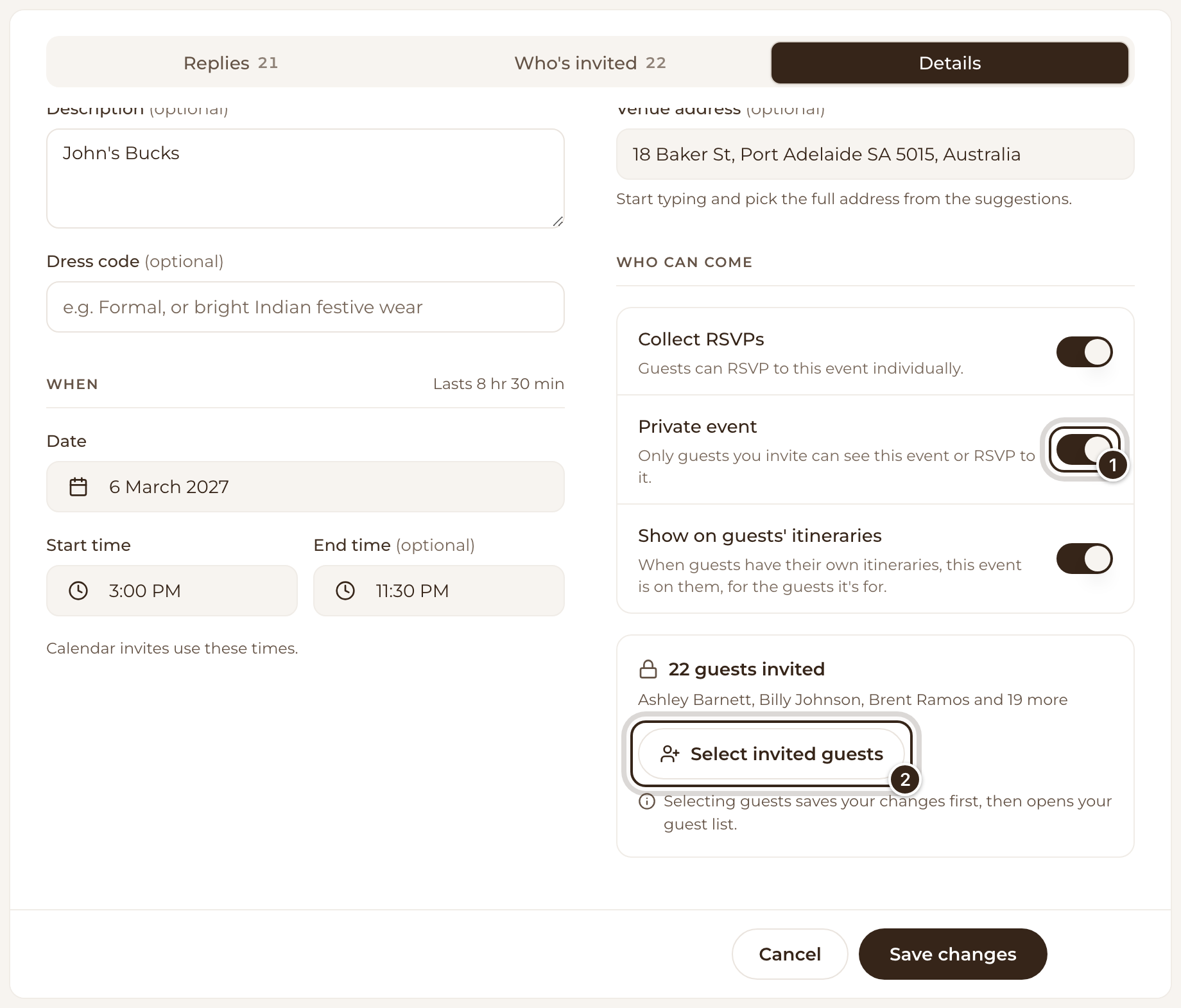This screenshot has width=1181, height=1008.
Task: Turn off the Private event switch
Action: point(1085,449)
